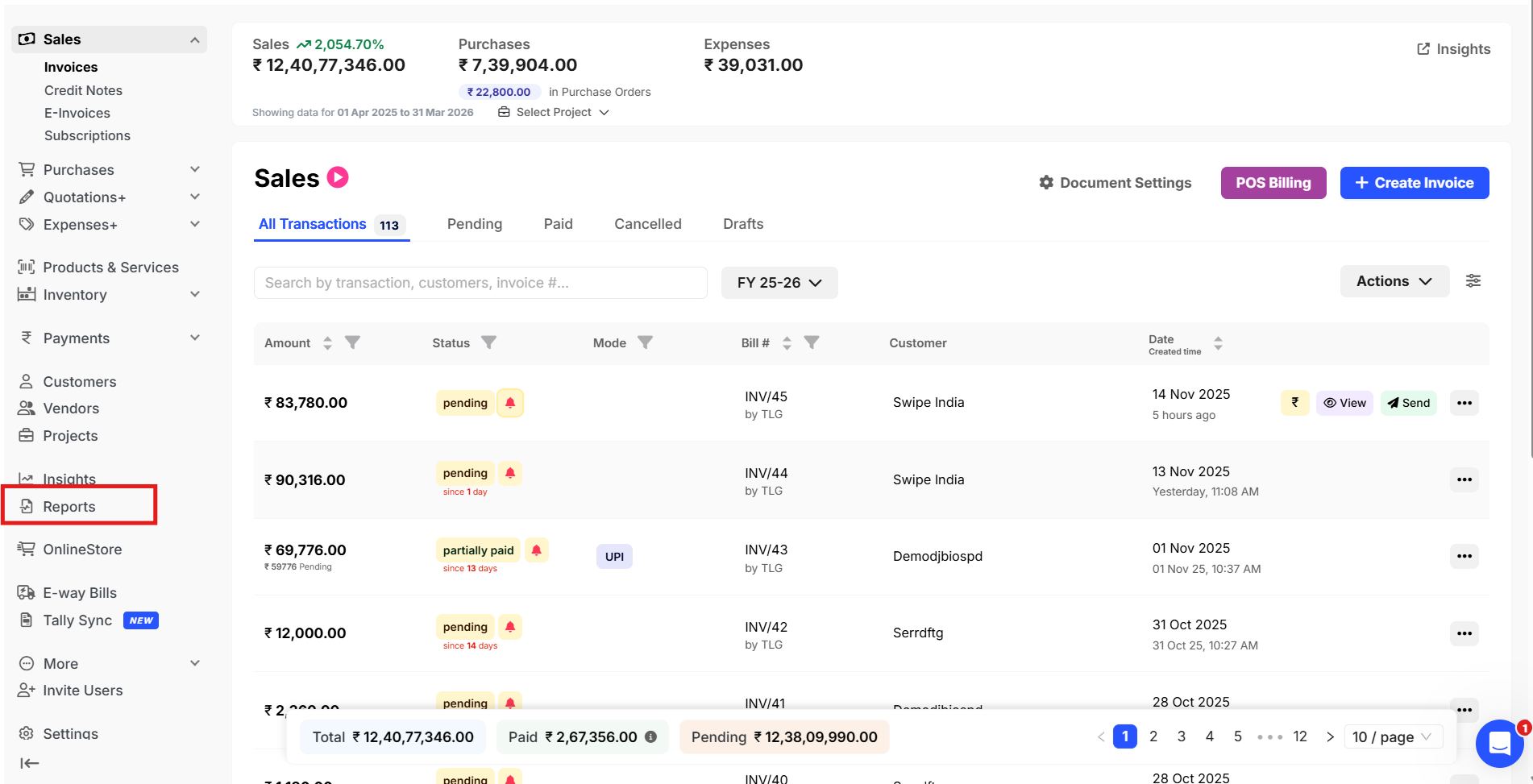Toggle sort order on Bill # column

(x=787, y=343)
